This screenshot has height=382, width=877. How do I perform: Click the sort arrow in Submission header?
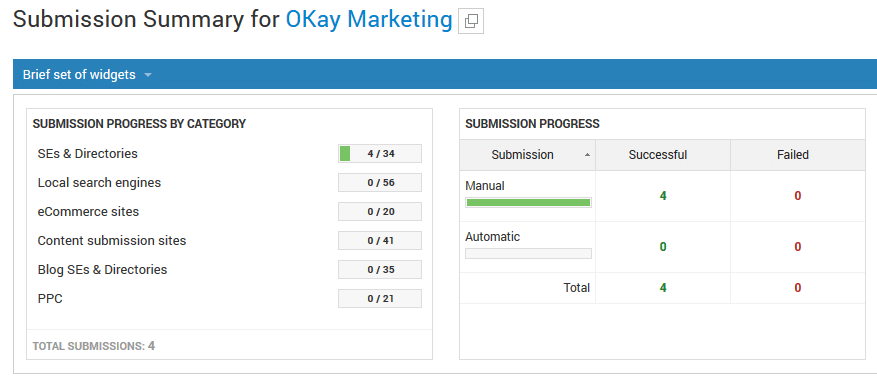pyautogui.click(x=587, y=155)
